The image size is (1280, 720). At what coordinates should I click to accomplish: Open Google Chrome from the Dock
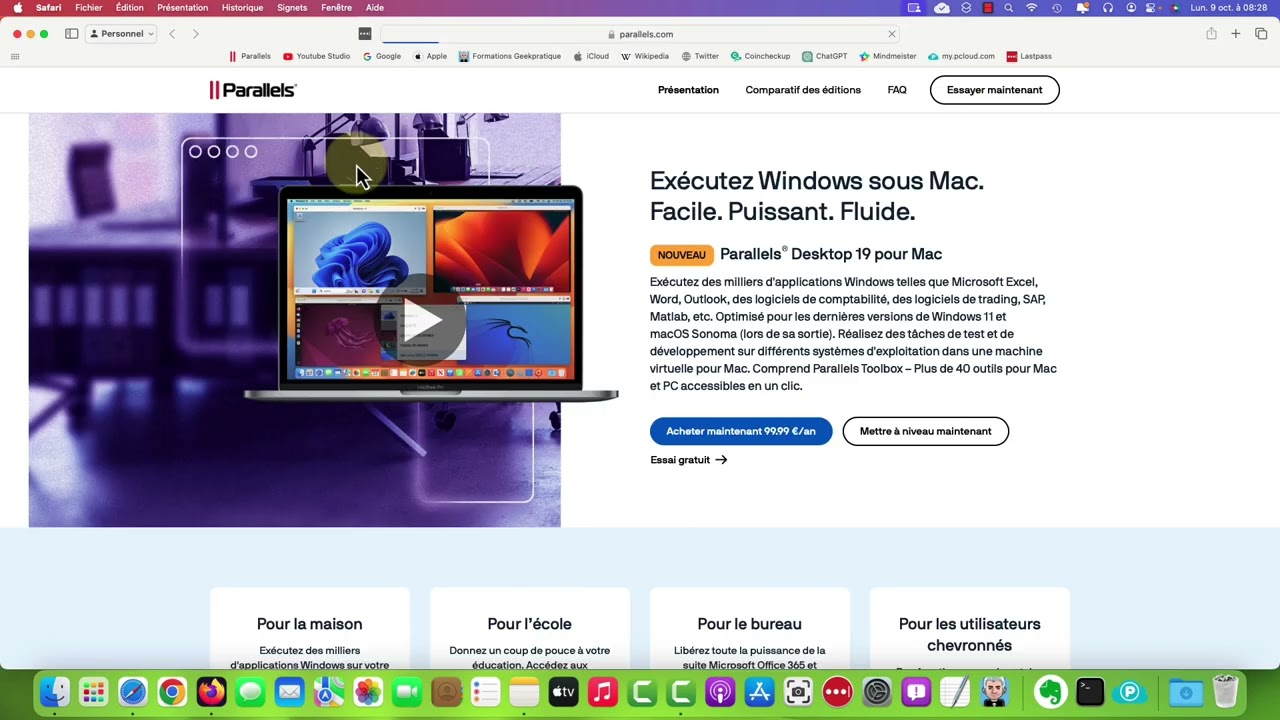tap(172, 692)
